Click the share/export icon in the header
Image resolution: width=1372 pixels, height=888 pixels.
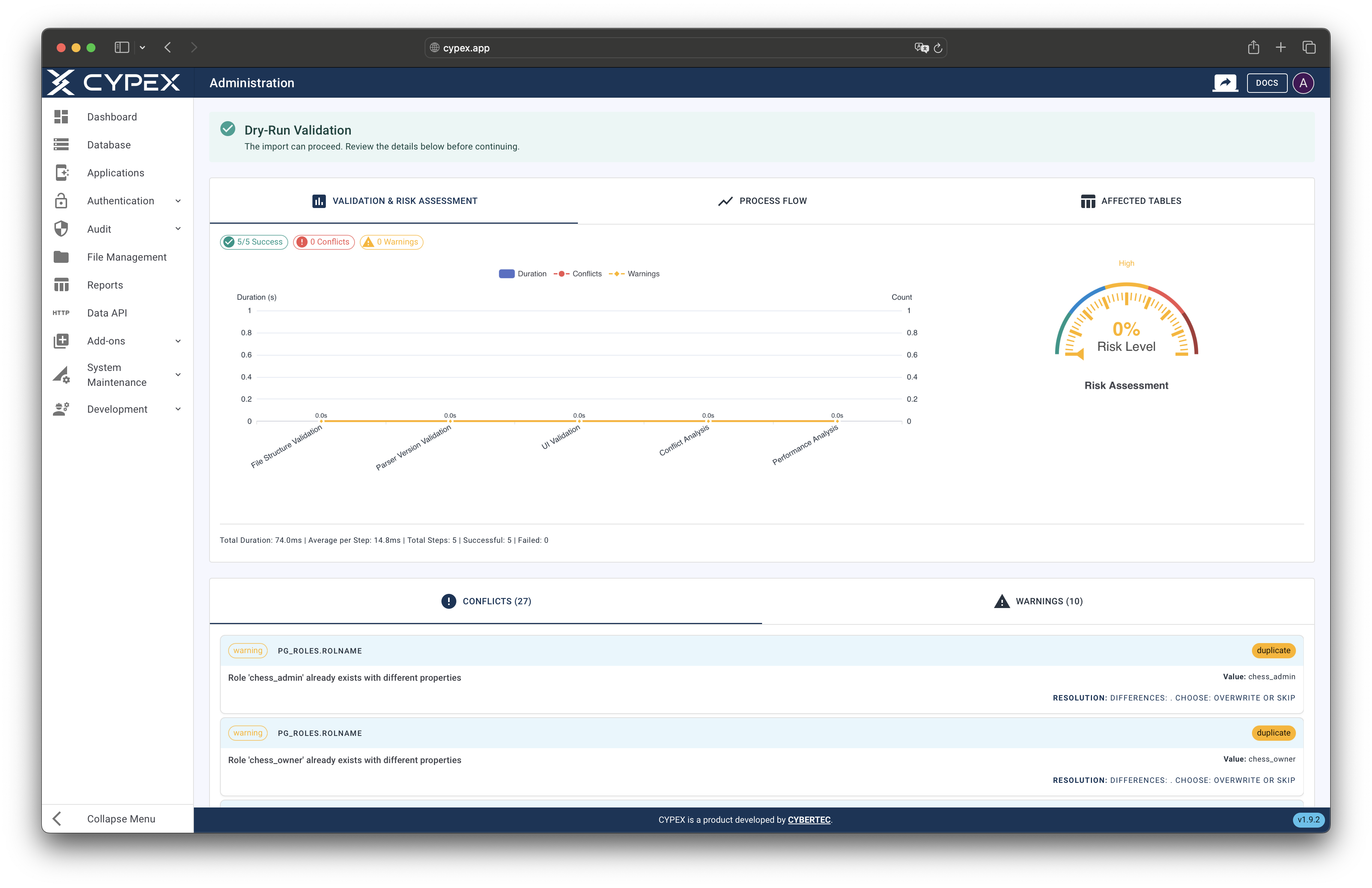[x=1225, y=82]
